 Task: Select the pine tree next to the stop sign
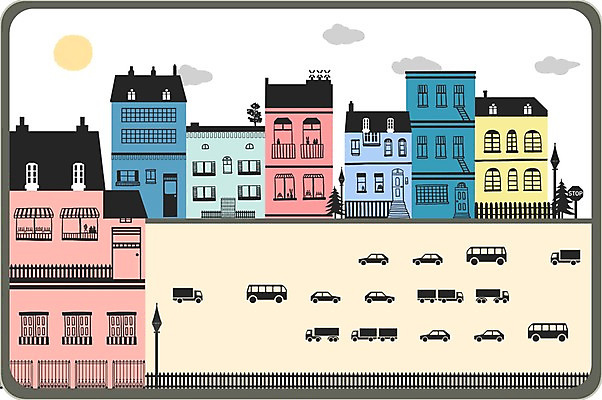(562, 199)
